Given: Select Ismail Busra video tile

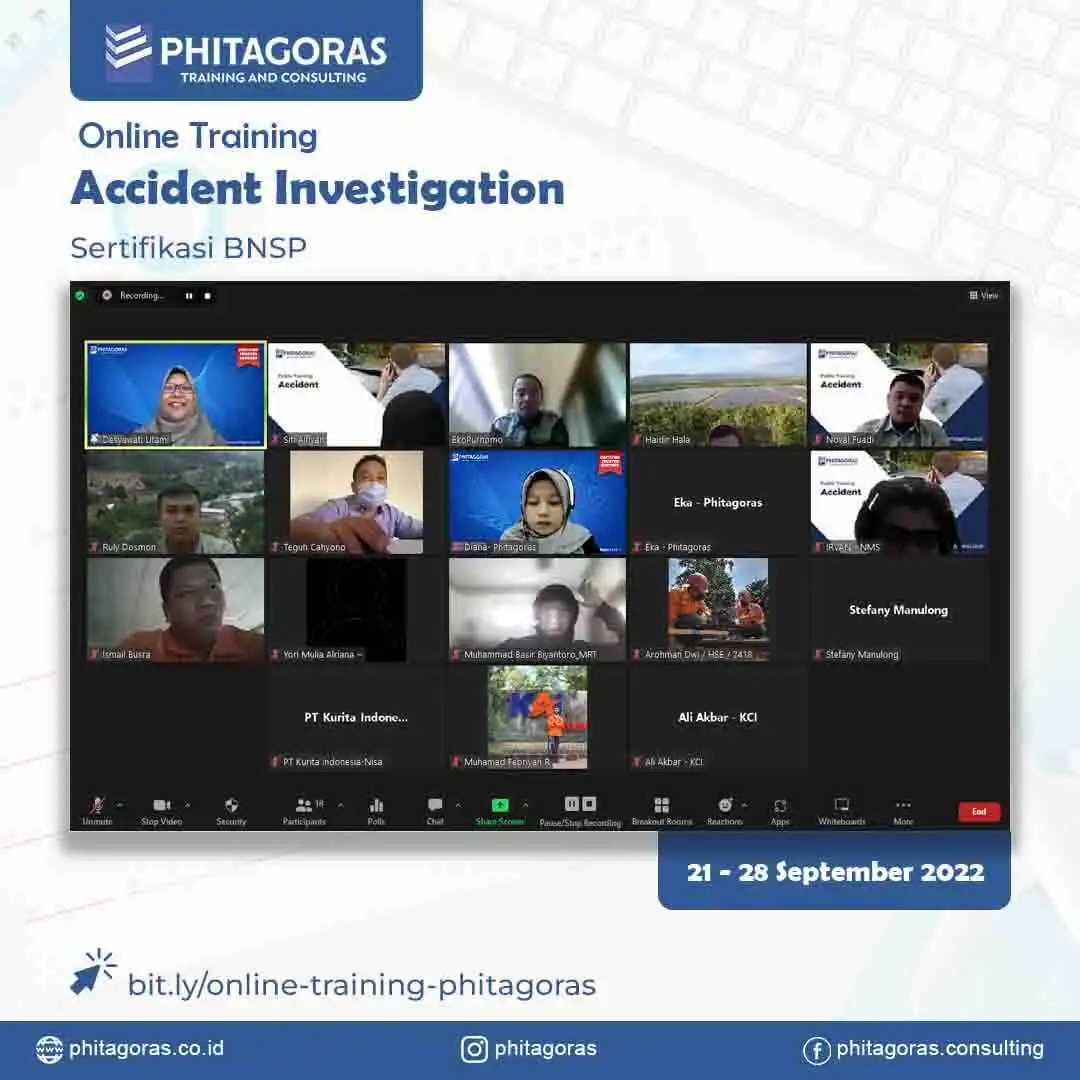Looking at the screenshot, I should [176, 610].
